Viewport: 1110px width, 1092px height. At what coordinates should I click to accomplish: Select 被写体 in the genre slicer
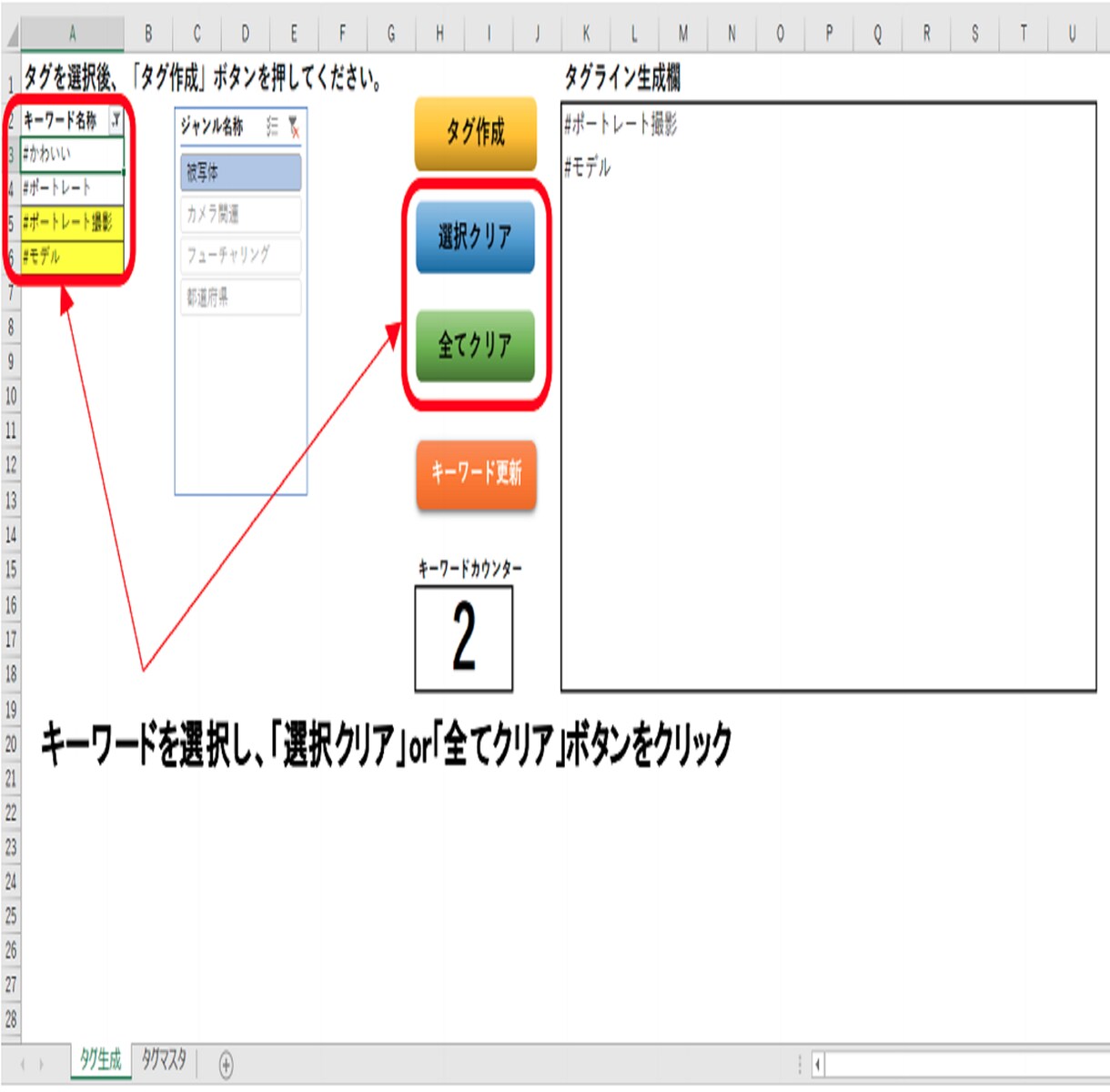tap(240, 172)
